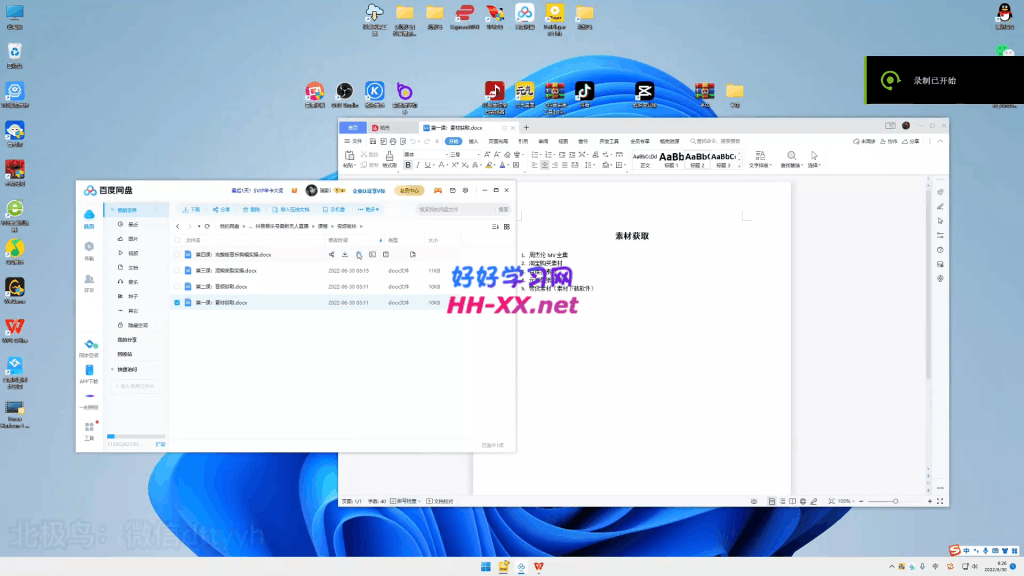
Task: Open the 文字排版 dropdown in WPS ribbon
Action: [x=760, y=159]
